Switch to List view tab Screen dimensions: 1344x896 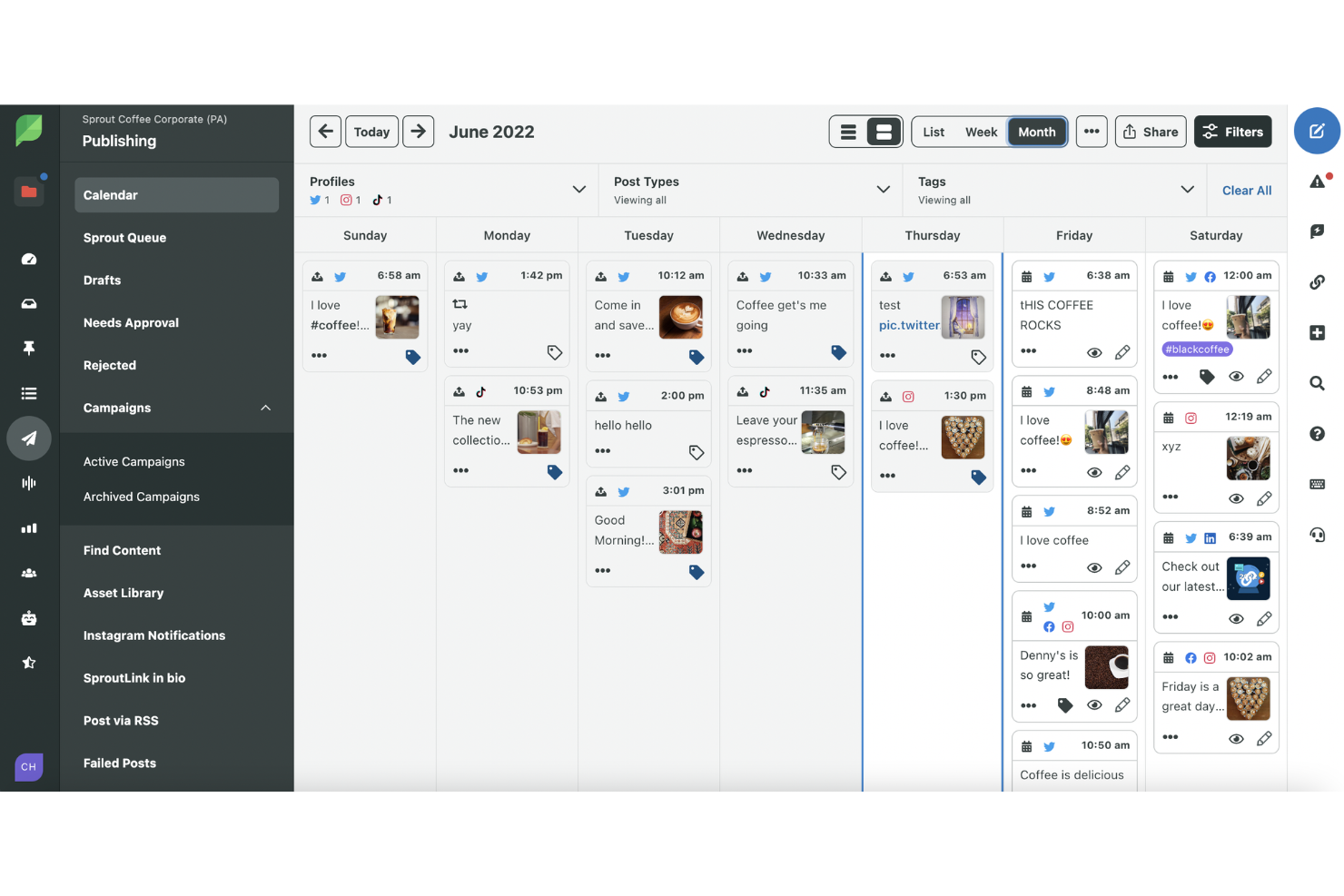934,132
